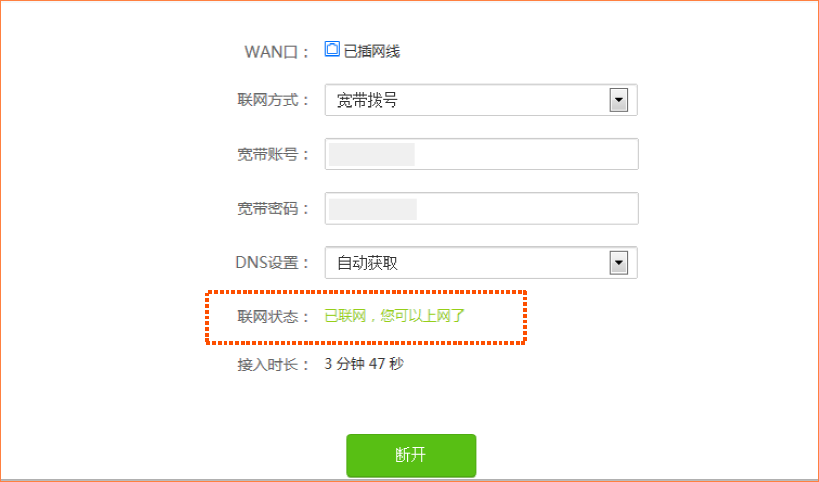Open the 联网方式 dropdown showing 宽带拨号
819x482 pixels.
point(481,100)
